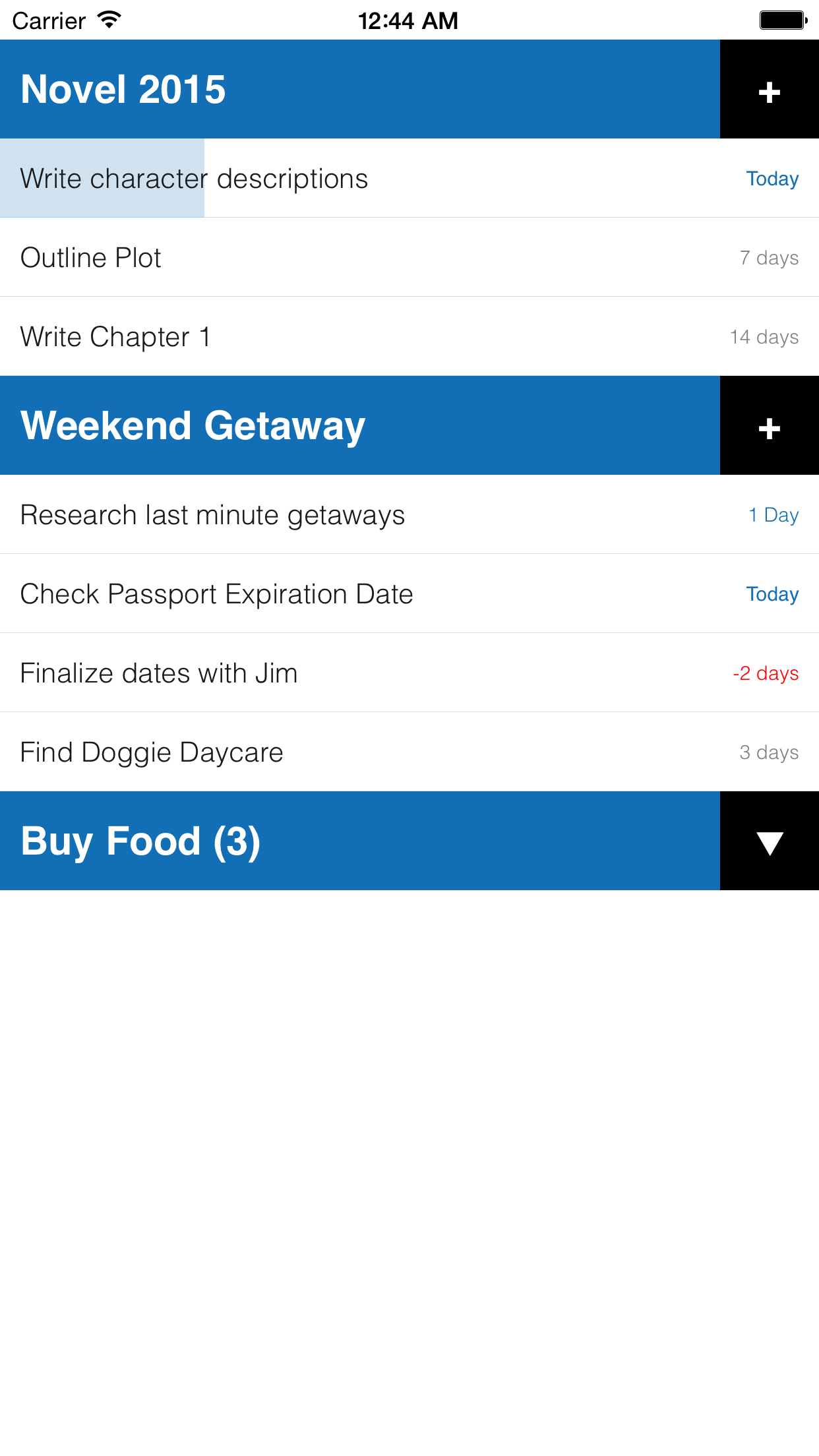Expand the Buy Food list
The width and height of the screenshot is (819, 1456).
pyautogui.click(x=769, y=841)
